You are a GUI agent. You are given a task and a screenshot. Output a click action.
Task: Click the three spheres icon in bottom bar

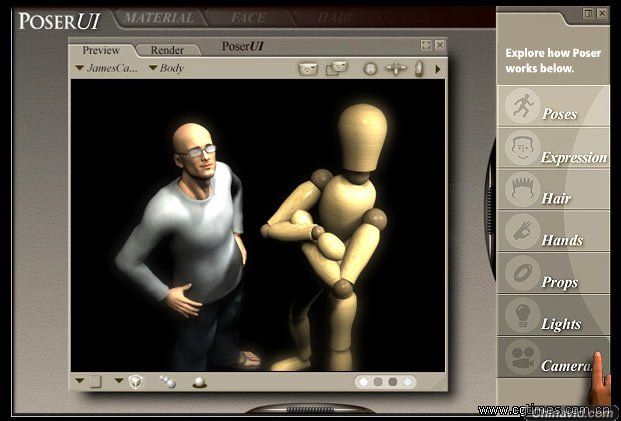[x=168, y=382]
